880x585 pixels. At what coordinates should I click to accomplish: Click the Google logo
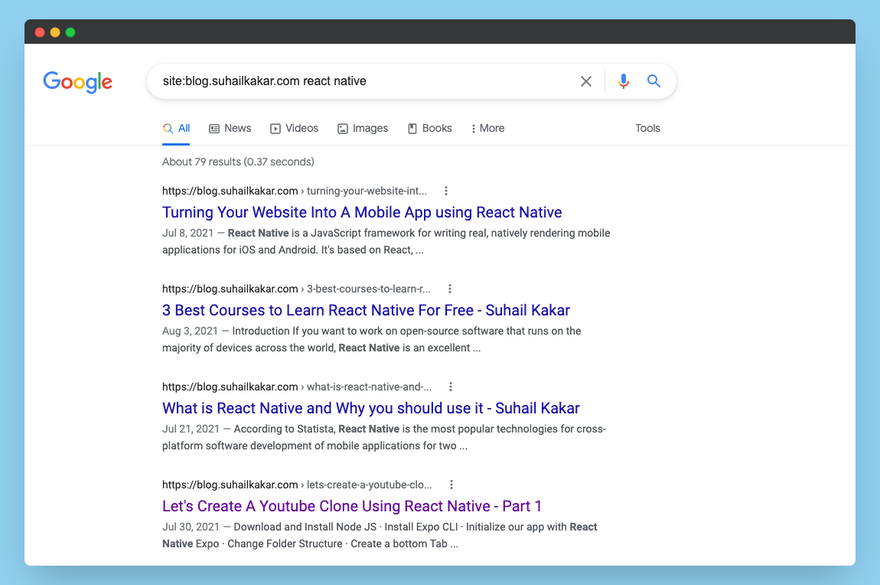(x=77, y=82)
